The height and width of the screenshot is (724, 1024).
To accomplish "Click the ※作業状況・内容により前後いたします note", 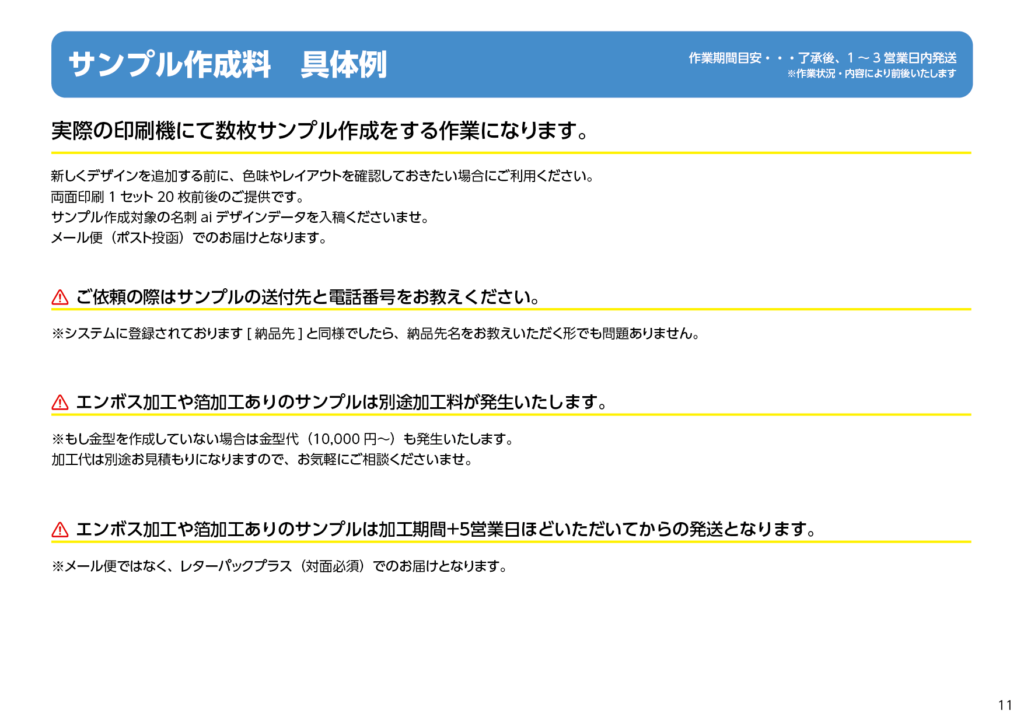I will pos(871,74).
